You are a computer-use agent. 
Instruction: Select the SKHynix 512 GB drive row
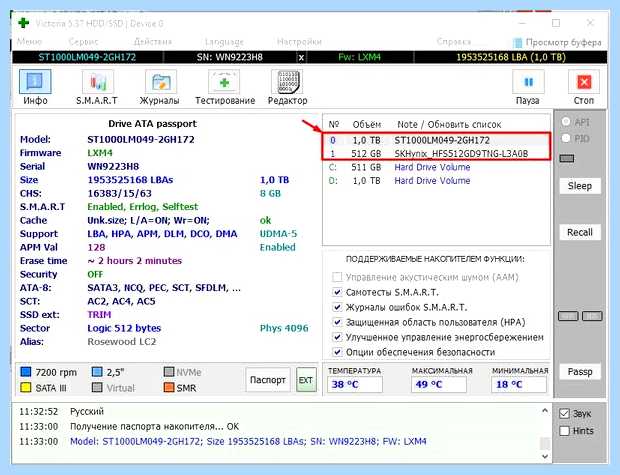click(x=437, y=153)
